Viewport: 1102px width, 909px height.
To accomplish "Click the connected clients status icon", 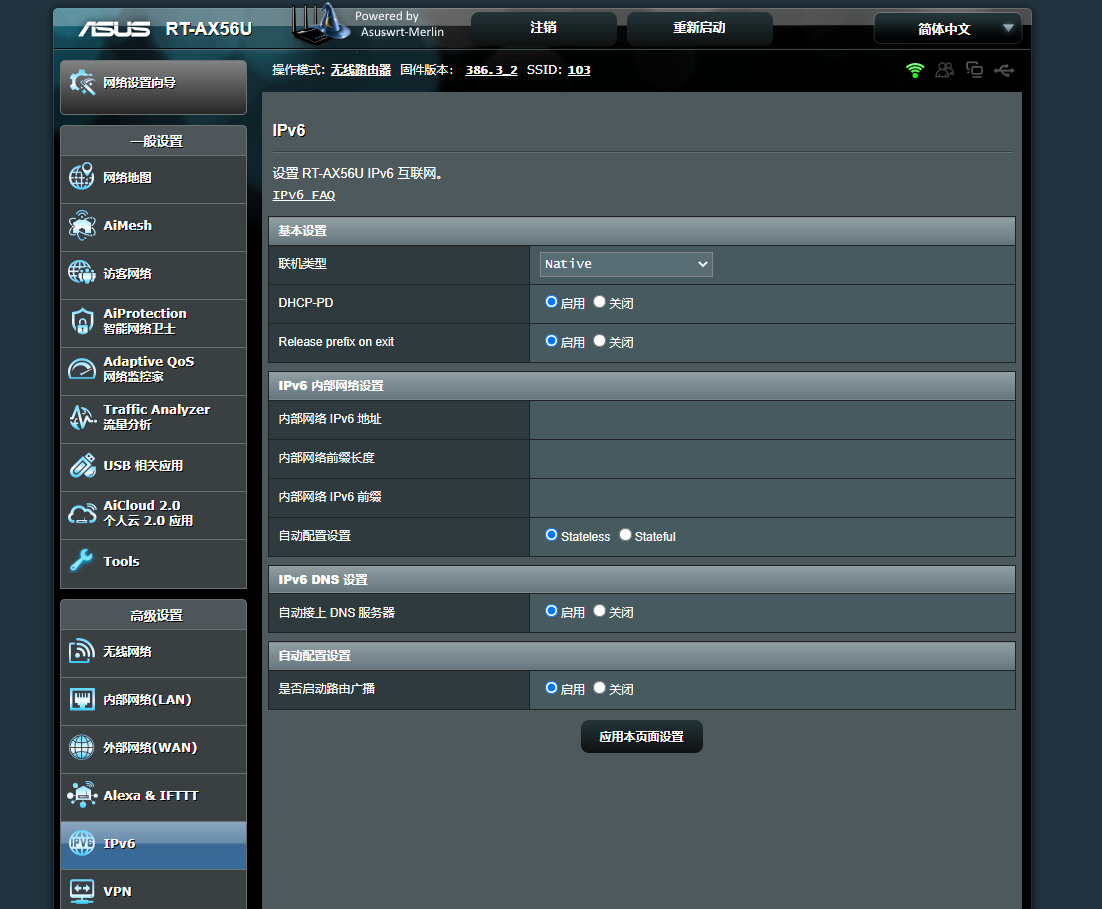I will [944, 70].
